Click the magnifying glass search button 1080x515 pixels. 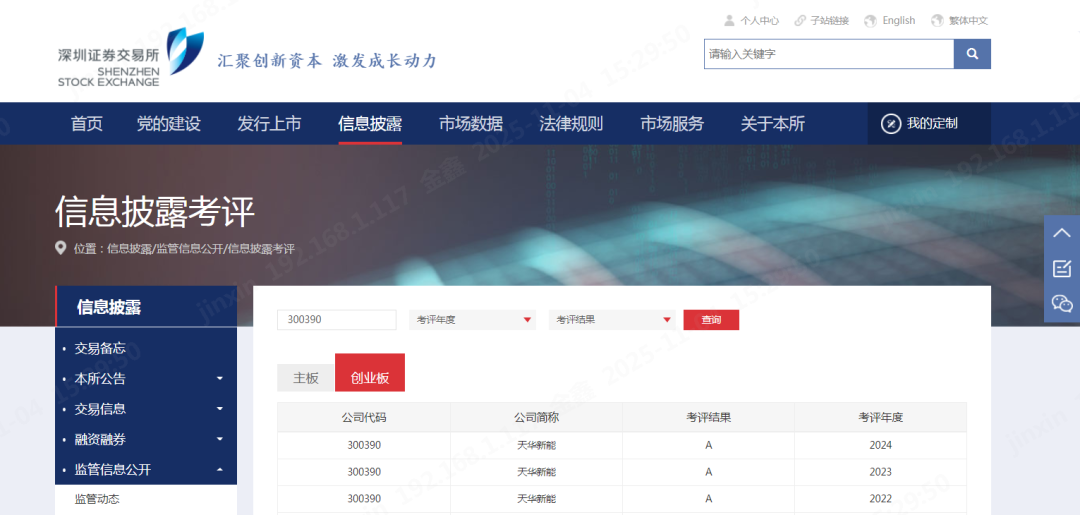[x=971, y=54]
